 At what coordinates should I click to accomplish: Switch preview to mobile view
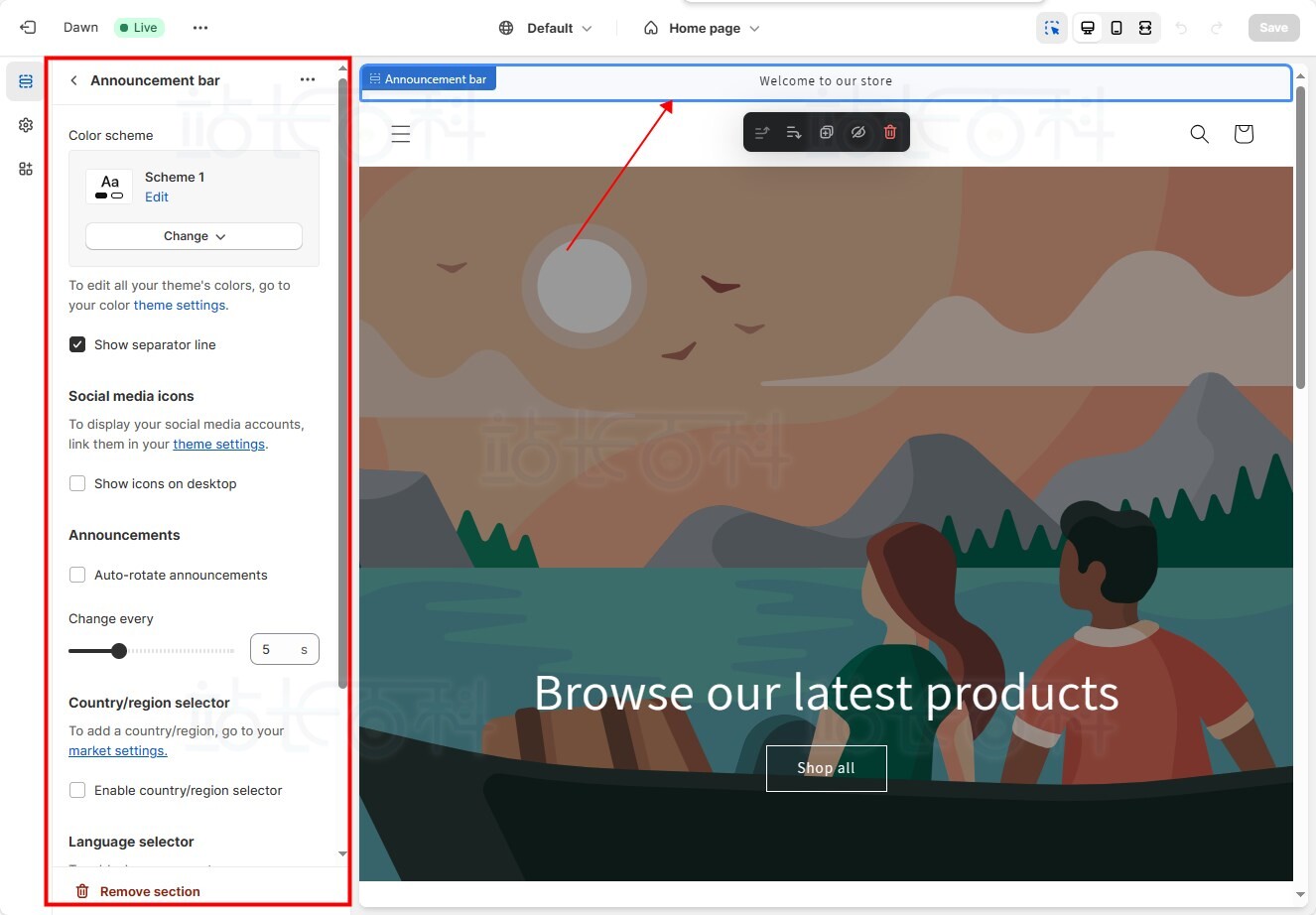coord(1117,28)
